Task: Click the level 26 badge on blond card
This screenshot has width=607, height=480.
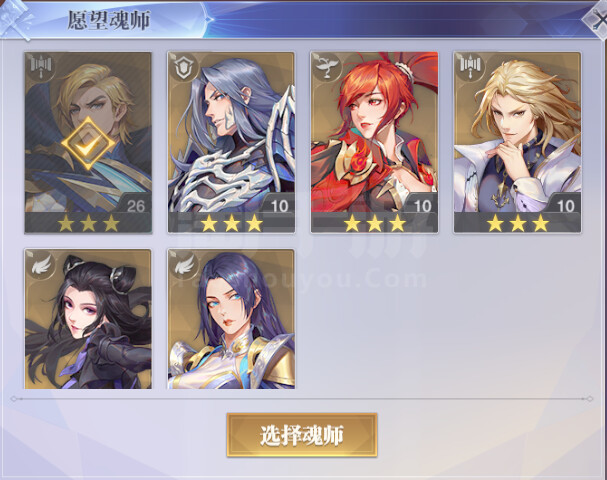Action: tap(135, 206)
